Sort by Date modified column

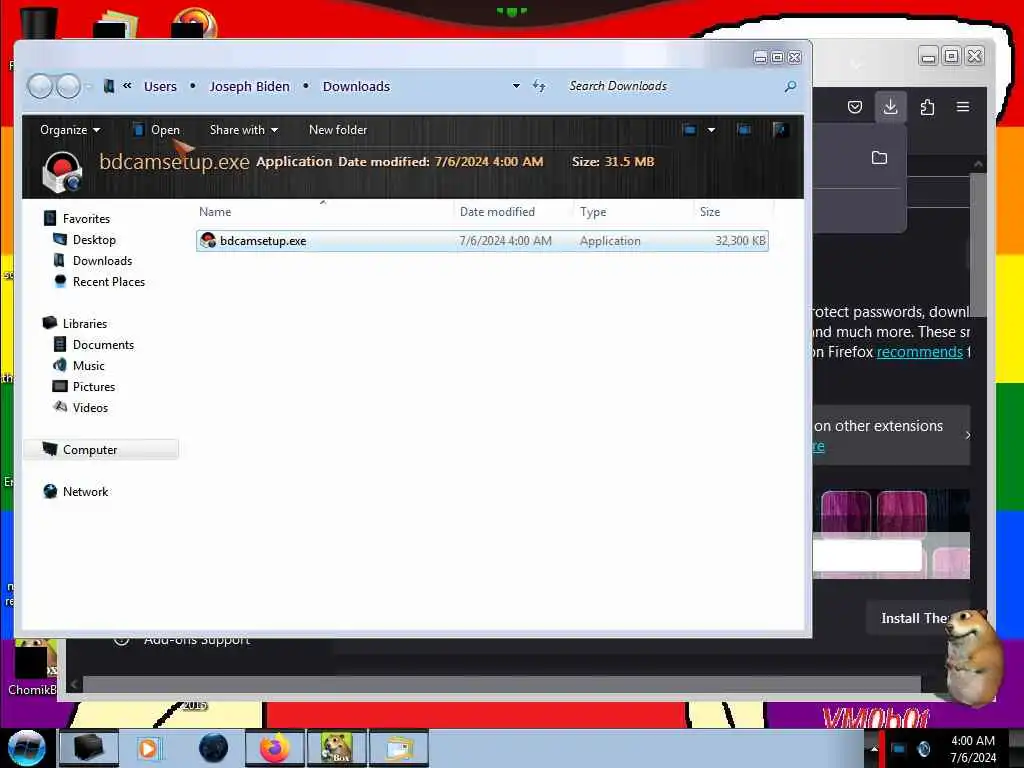pyautogui.click(x=497, y=212)
